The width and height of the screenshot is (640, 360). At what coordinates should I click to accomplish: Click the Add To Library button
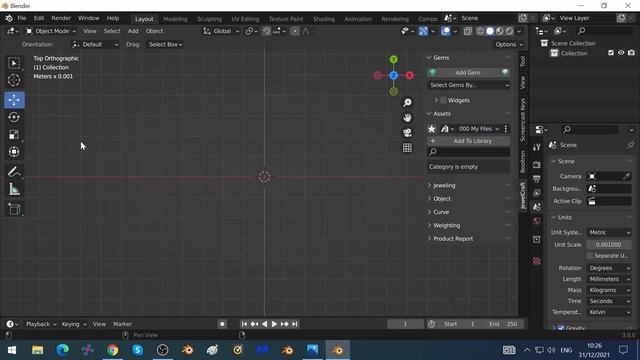pos(469,141)
